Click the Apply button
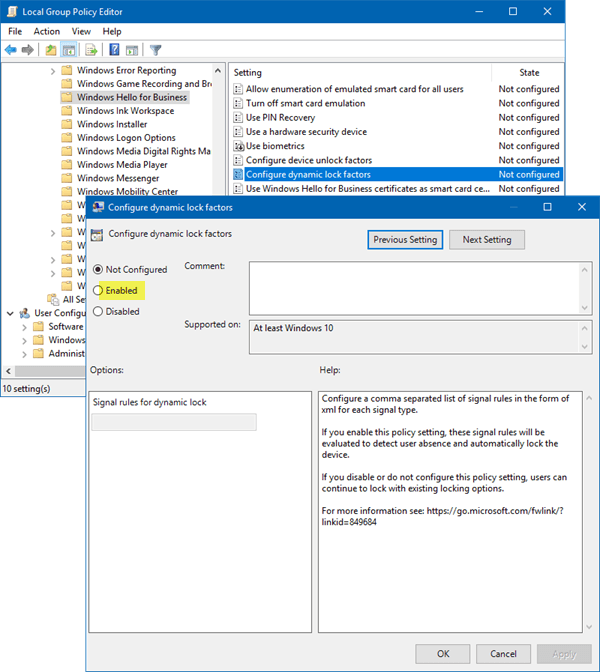This screenshot has height=672, width=600. click(564, 654)
